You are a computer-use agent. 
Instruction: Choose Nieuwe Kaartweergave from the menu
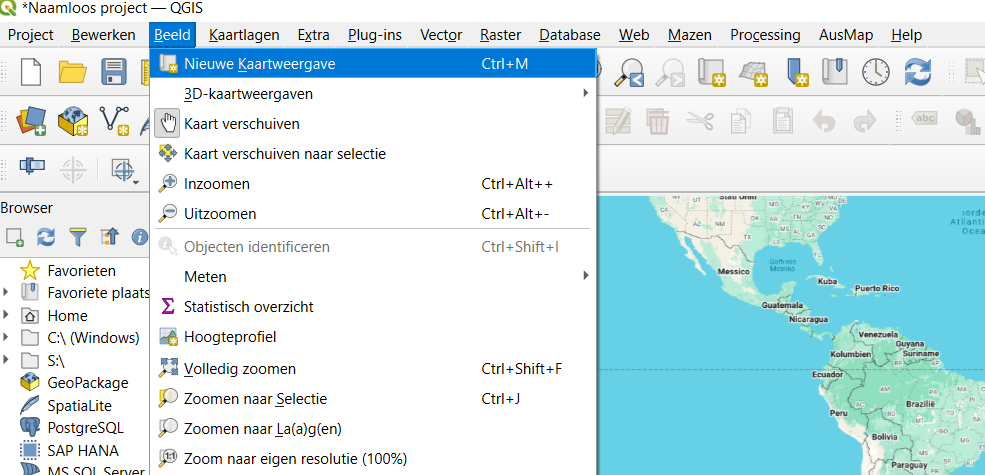259,64
